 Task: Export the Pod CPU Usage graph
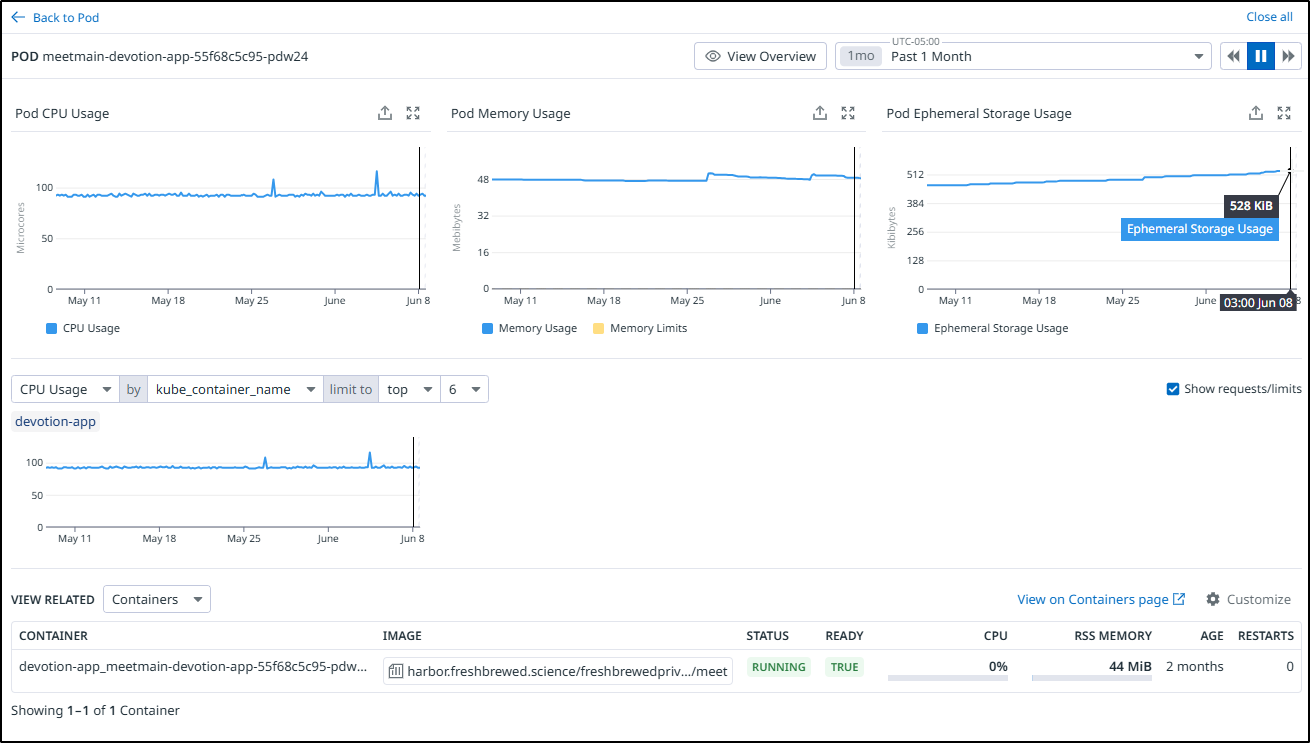pyautogui.click(x=385, y=113)
